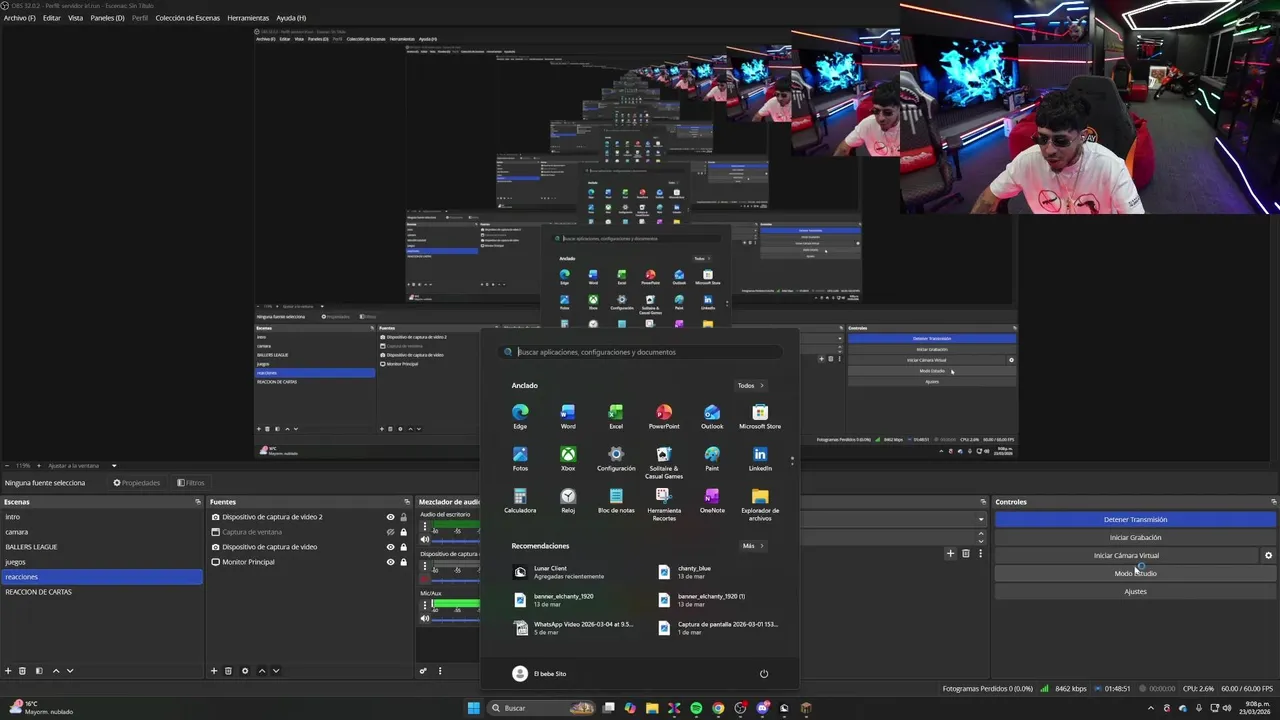Open Spotify from the taskbar
The width and height of the screenshot is (1280, 720).
point(696,708)
